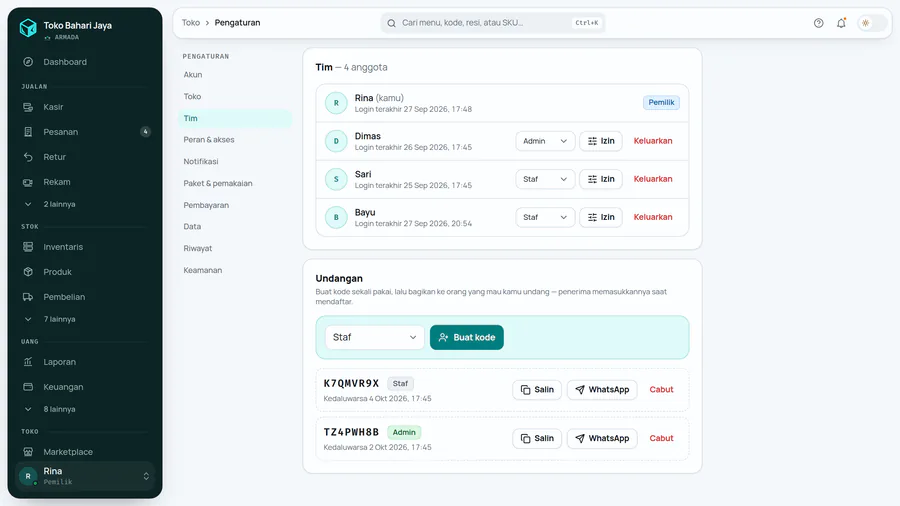Click Cabut for code K7QMVR9X
Image resolution: width=900 pixels, height=506 pixels.
coord(661,390)
